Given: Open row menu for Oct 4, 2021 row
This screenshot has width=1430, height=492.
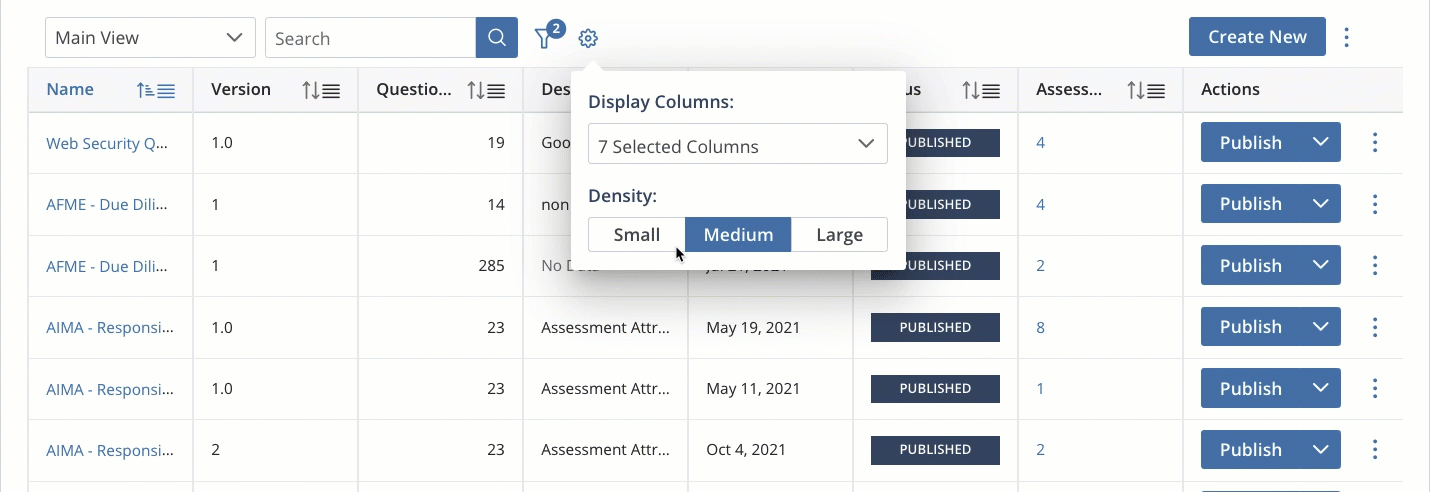Looking at the screenshot, I should tap(1375, 450).
